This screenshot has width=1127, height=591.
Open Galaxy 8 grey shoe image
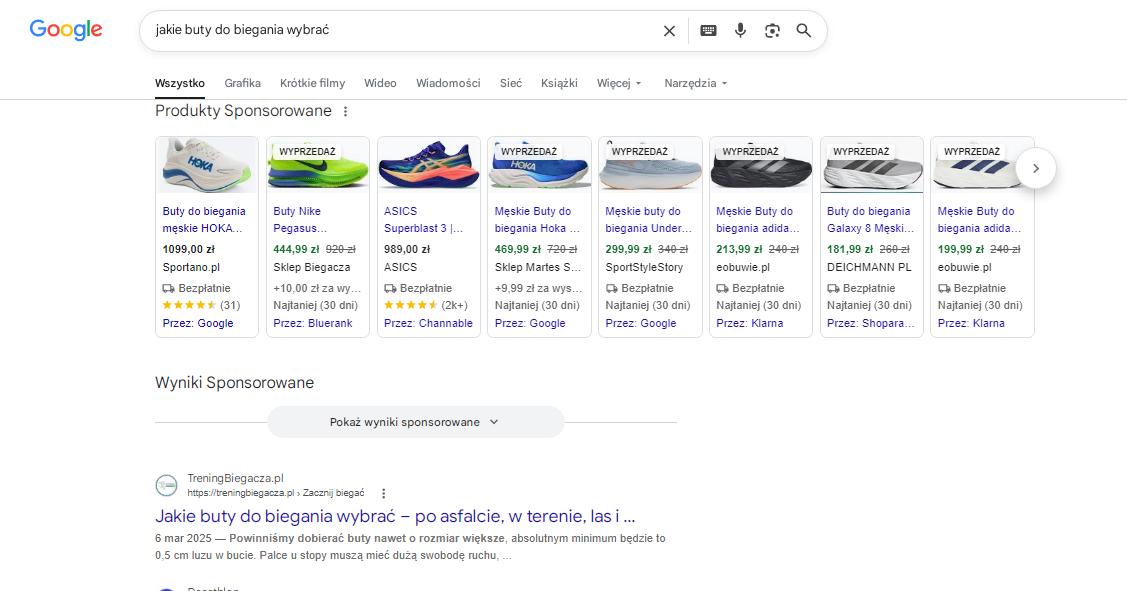point(871,165)
